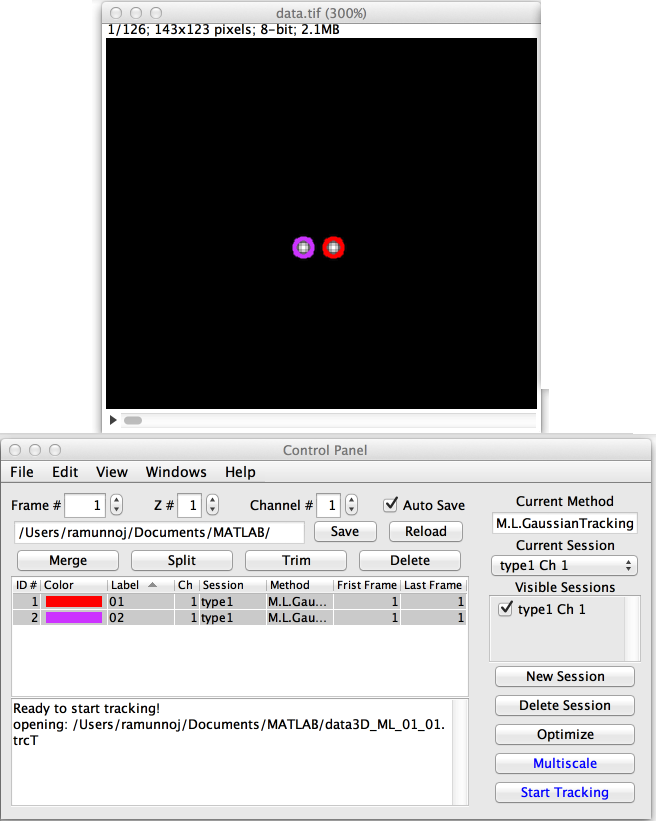659x821 pixels.
Task: Click the Z # input field
Action: click(x=189, y=505)
